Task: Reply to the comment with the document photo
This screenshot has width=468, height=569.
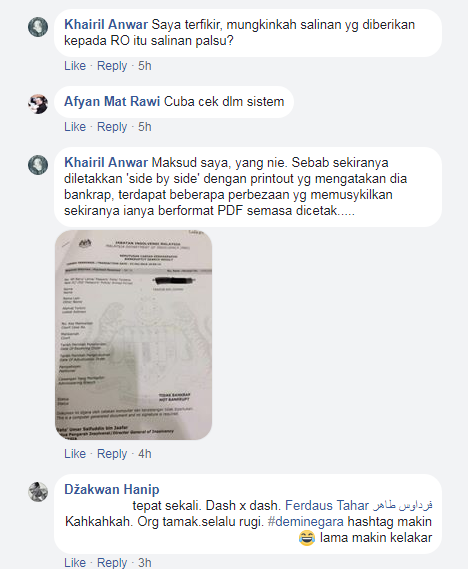Action: point(112,454)
